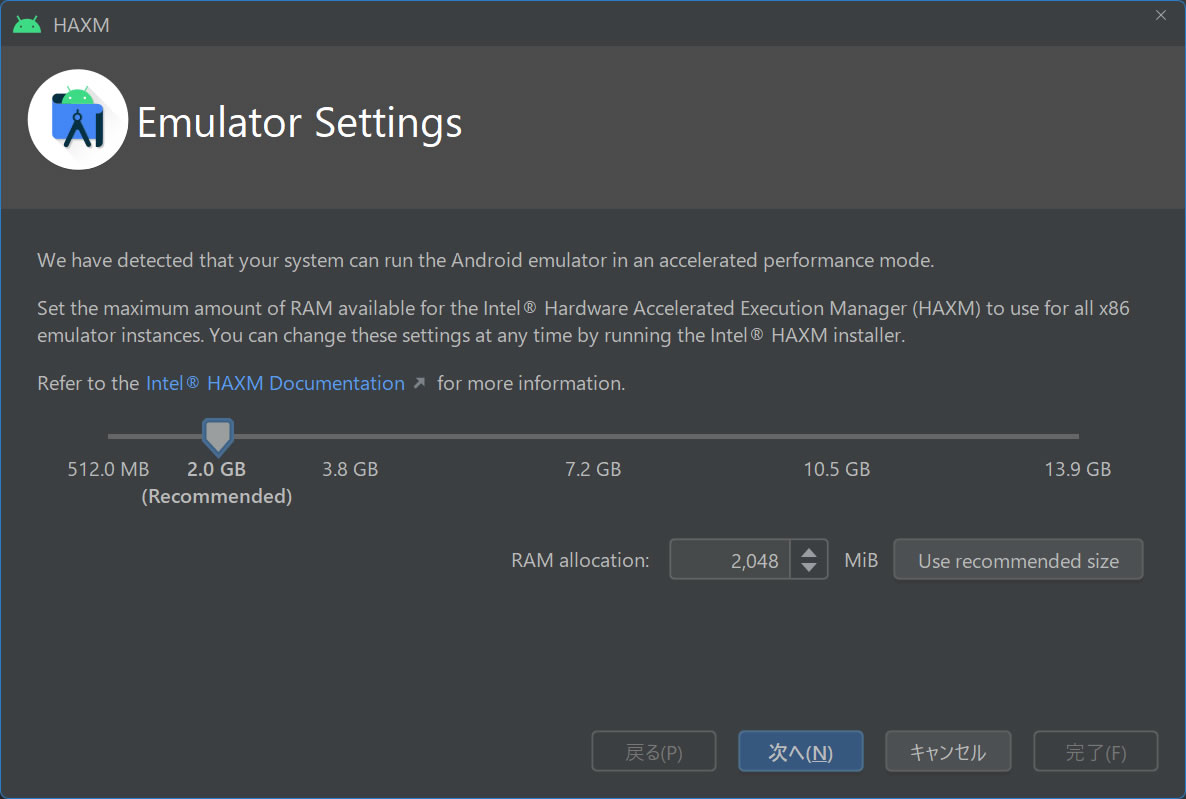Click the Android icon in title bar
The image size is (1186, 799).
(x=27, y=25)
